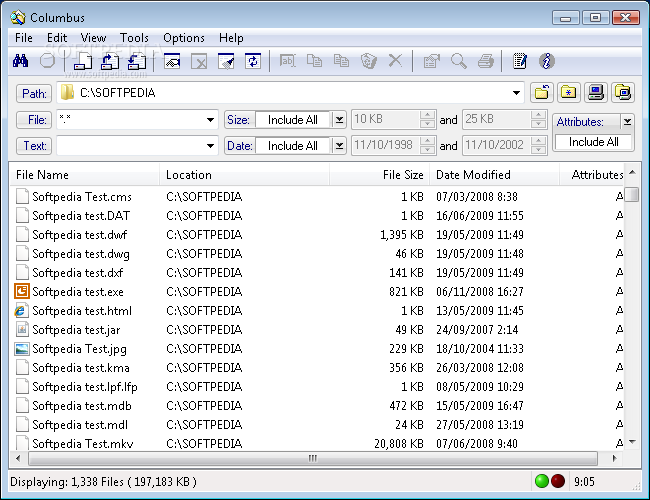
Task: Click the move files icon
Action: [341, 61]
